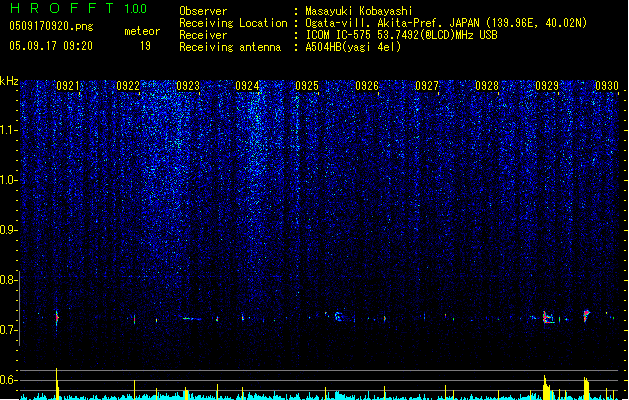Click the Receiver label
This screenshot has width=629, height=400.
[203, 35]
